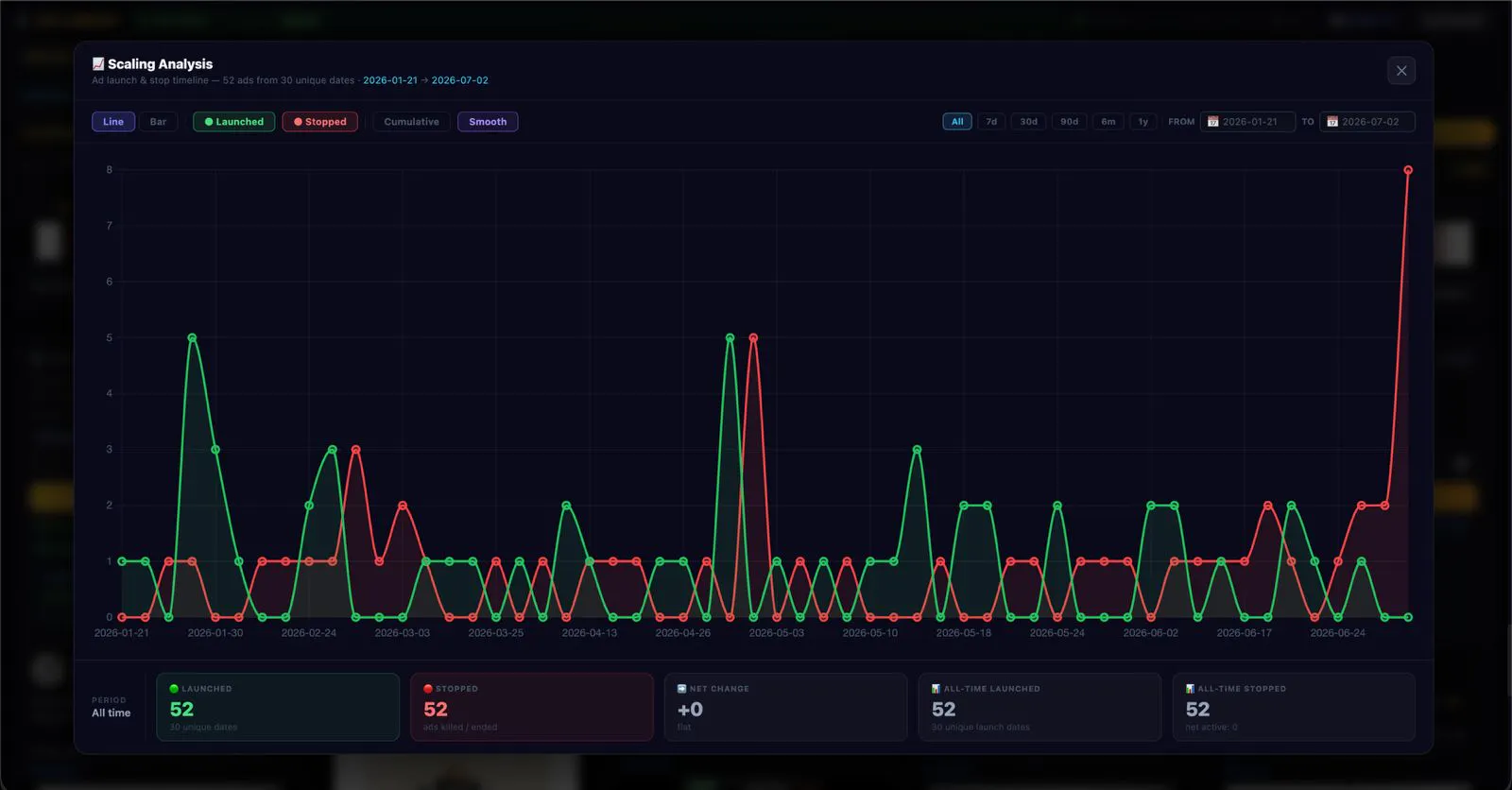Viewport: 1512px width, 790px height.
Task: Click calendar icon in TO field
Action: [x=1332, y=122]
